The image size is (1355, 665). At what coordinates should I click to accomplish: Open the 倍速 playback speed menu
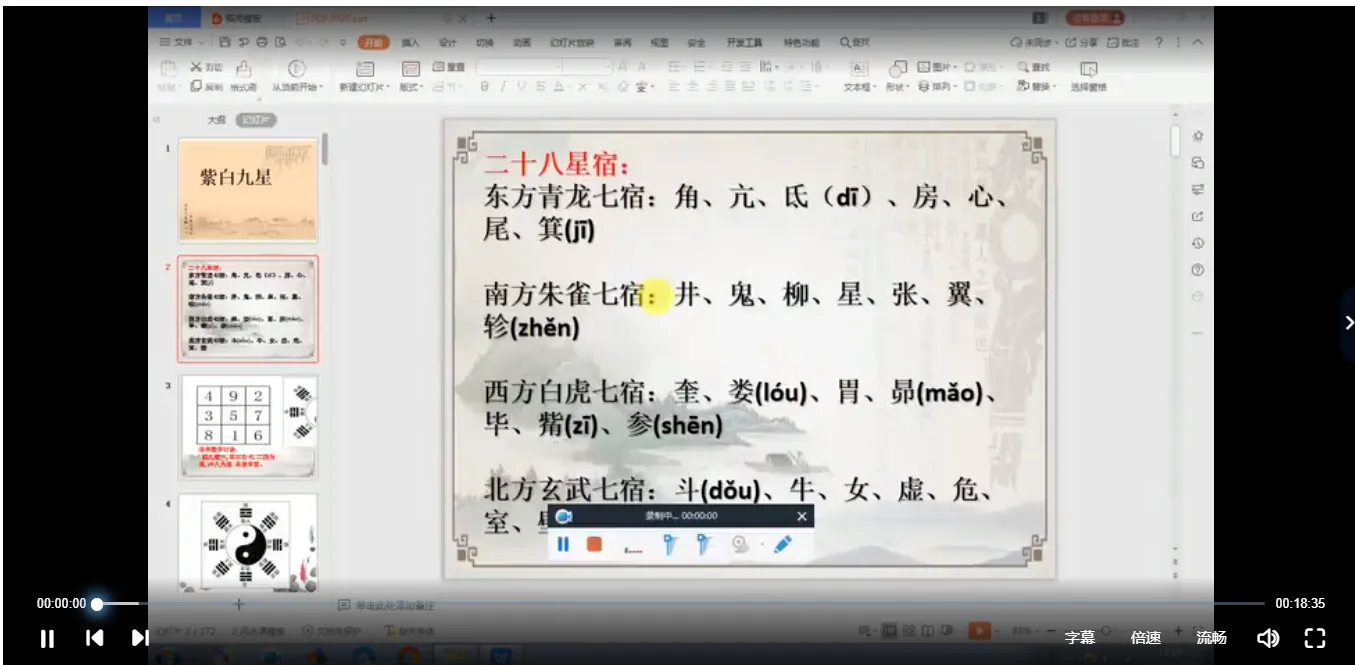click(x=1145, y=638)
